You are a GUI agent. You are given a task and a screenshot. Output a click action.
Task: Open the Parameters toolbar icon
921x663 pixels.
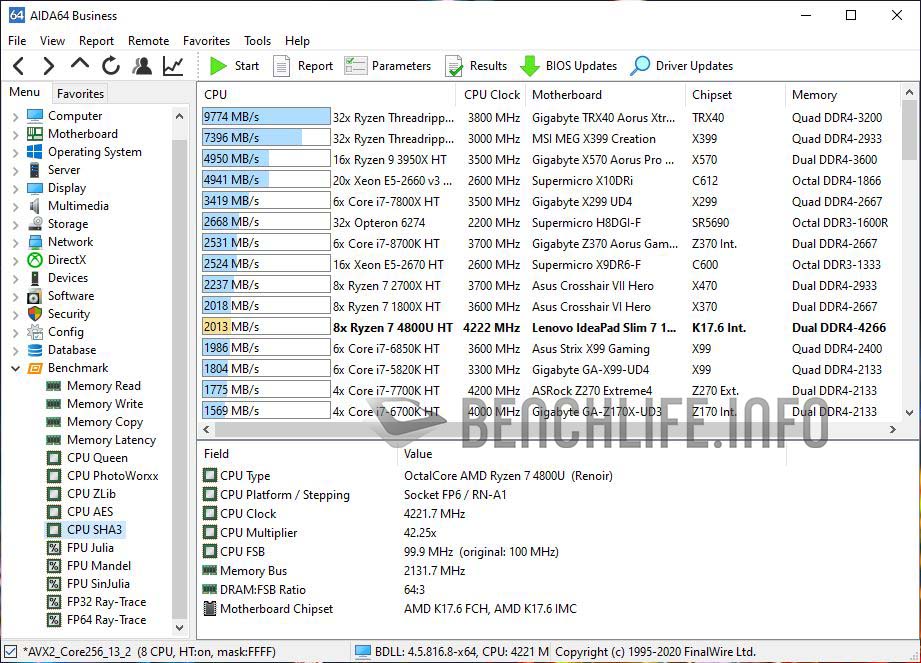point(356,66)
